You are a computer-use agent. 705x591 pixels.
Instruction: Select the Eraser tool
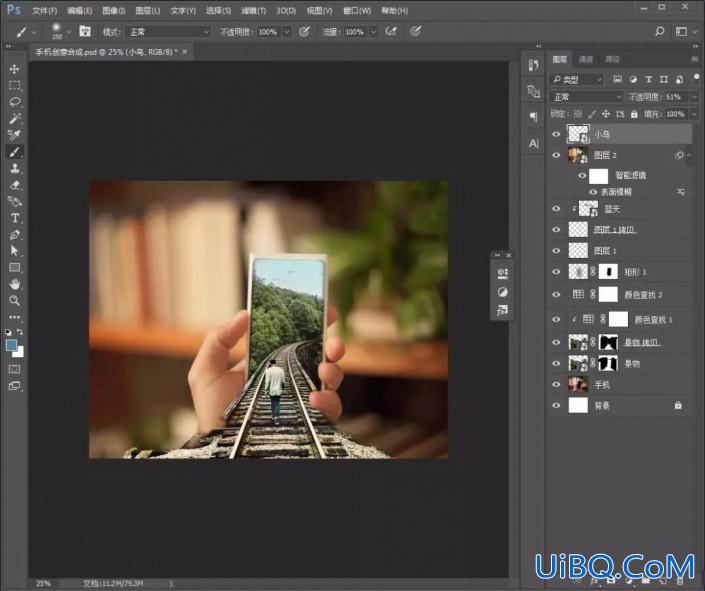[x=14, y=185]
